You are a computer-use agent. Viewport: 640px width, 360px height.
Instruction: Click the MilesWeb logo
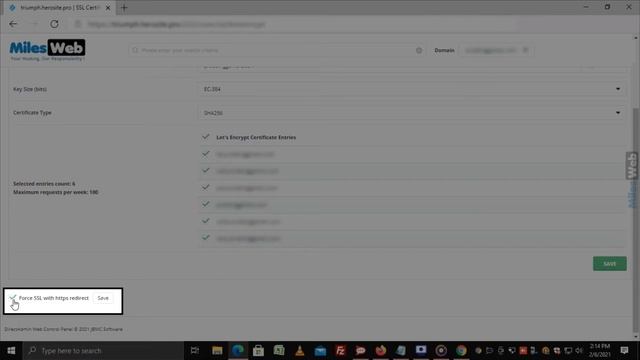point(47,50)
